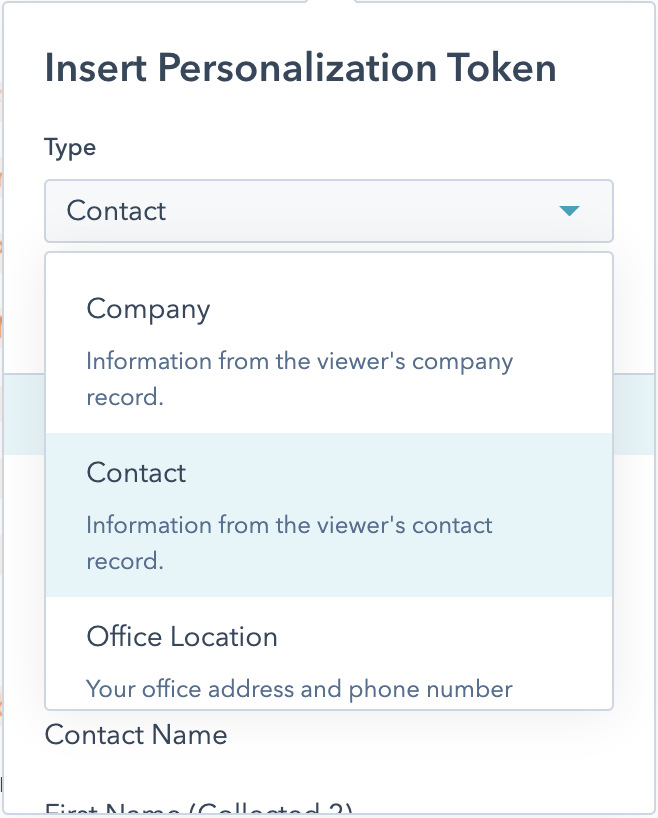Screen dimensions: 658x818
Task: Click "Information from the viewer's company record" description
Action: tap(299, 361)
